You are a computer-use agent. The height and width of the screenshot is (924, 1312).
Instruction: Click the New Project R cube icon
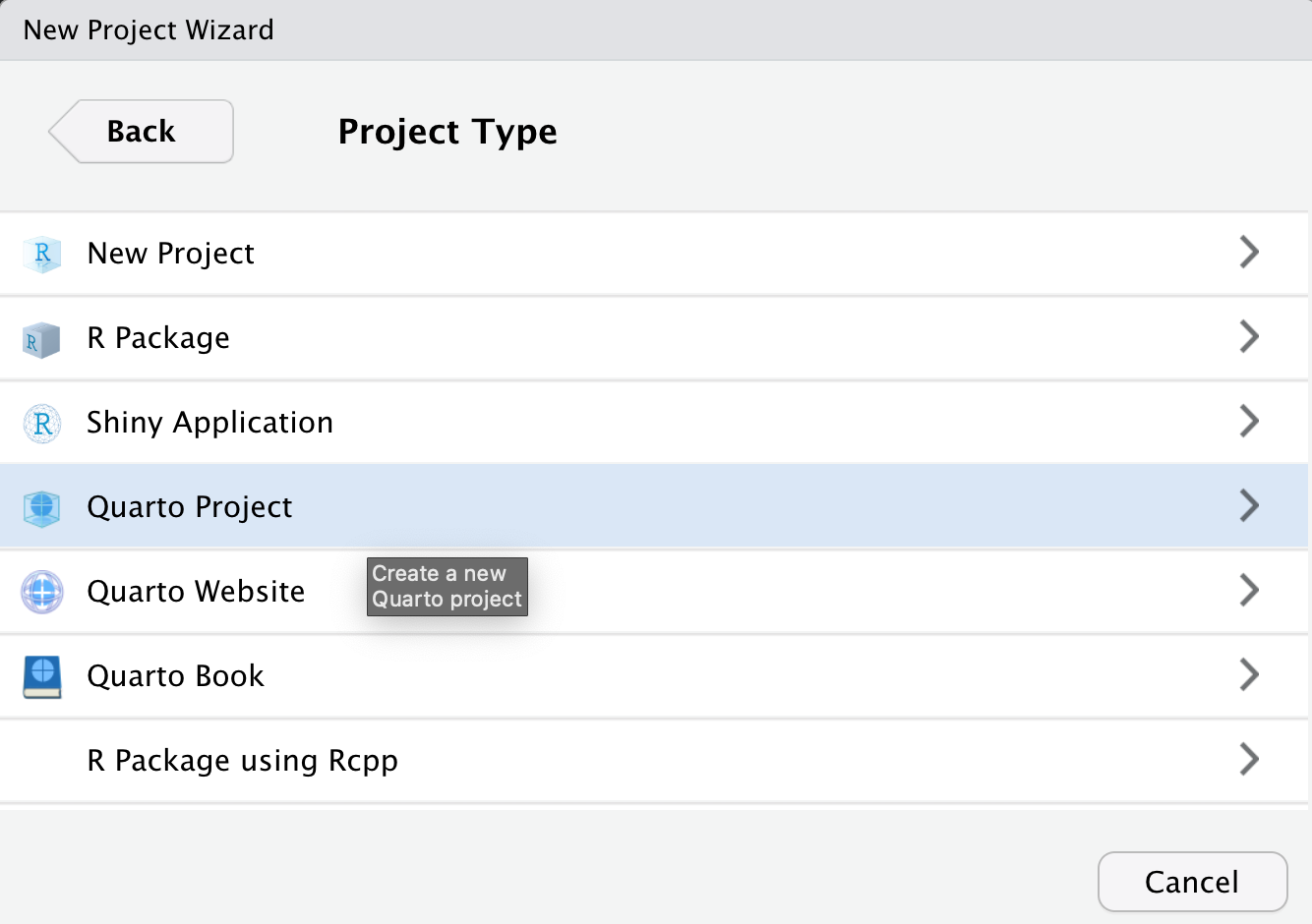click(42, 255)
